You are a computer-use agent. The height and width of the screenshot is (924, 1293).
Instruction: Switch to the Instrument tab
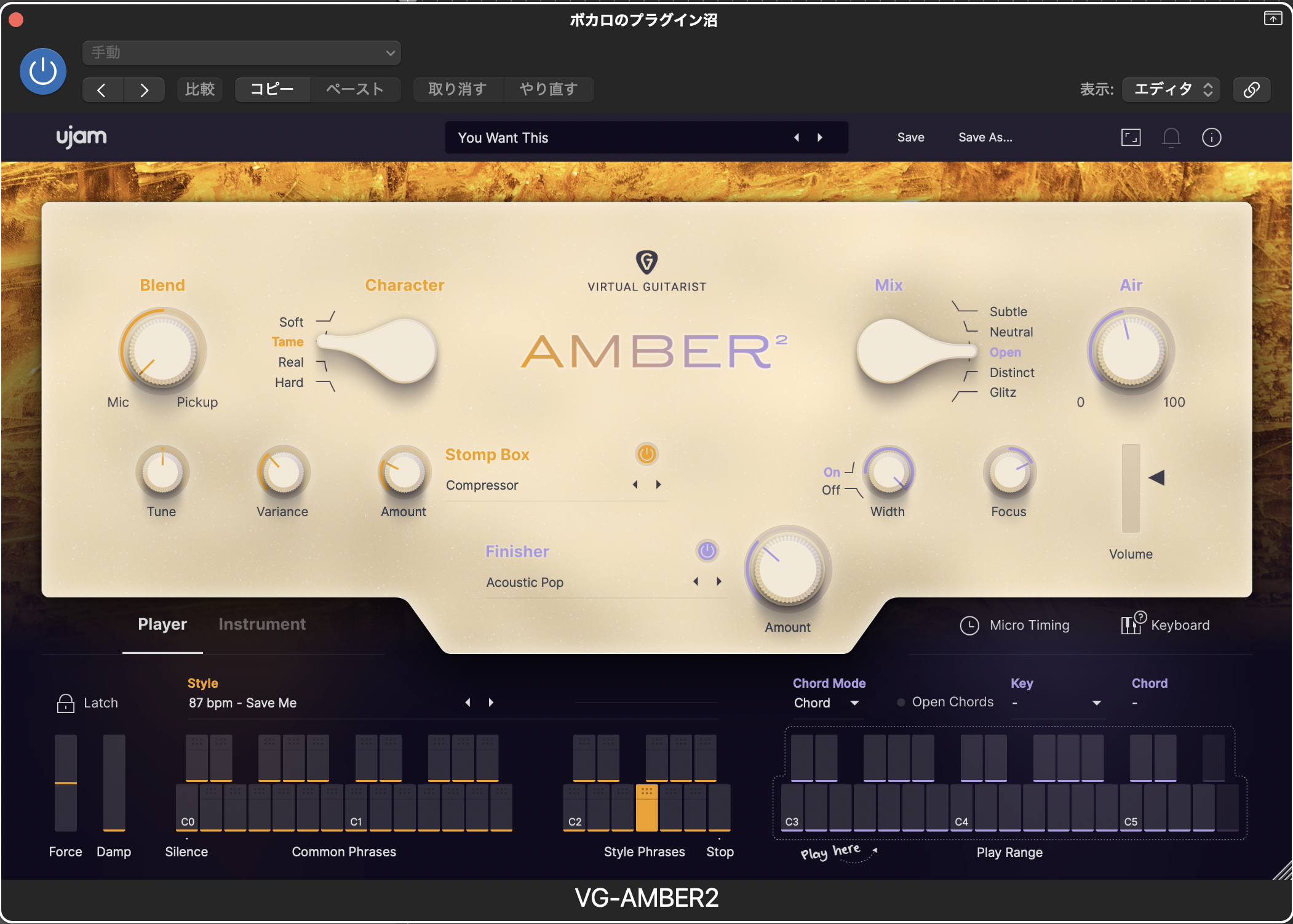point(262,624)
